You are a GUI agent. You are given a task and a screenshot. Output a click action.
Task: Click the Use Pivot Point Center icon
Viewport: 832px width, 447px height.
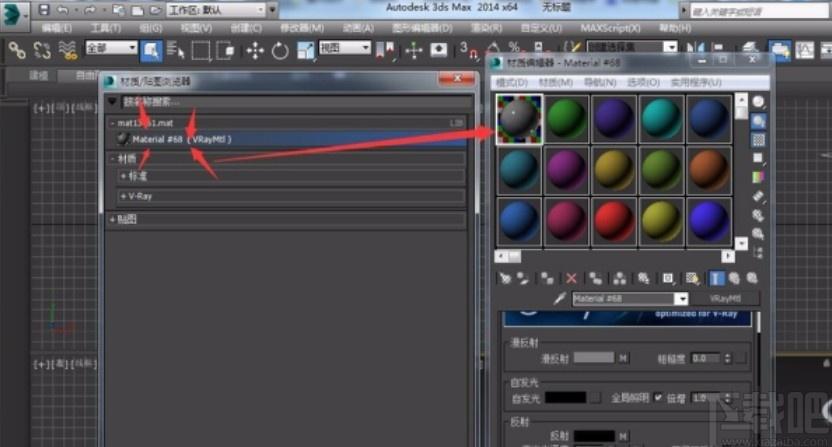point(385,51)
